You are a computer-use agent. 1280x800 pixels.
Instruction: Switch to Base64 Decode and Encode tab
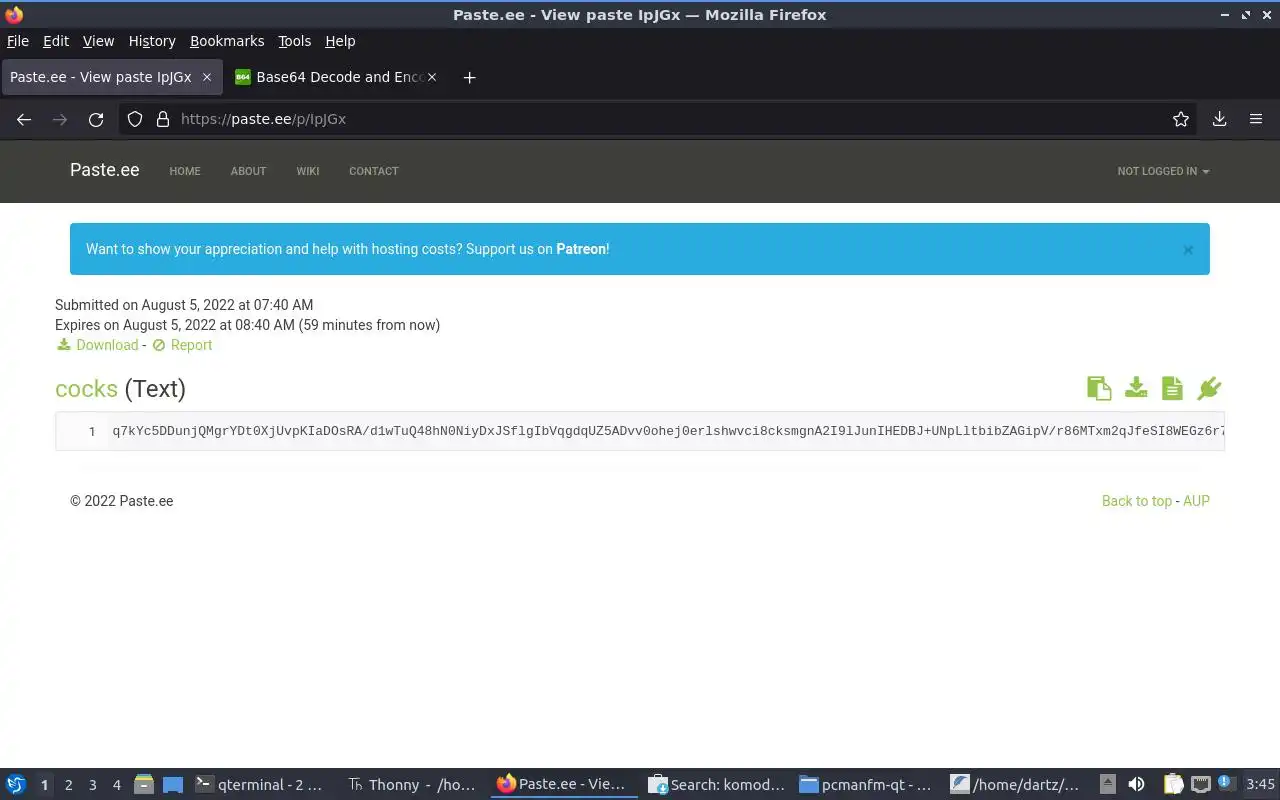point(336,77)
